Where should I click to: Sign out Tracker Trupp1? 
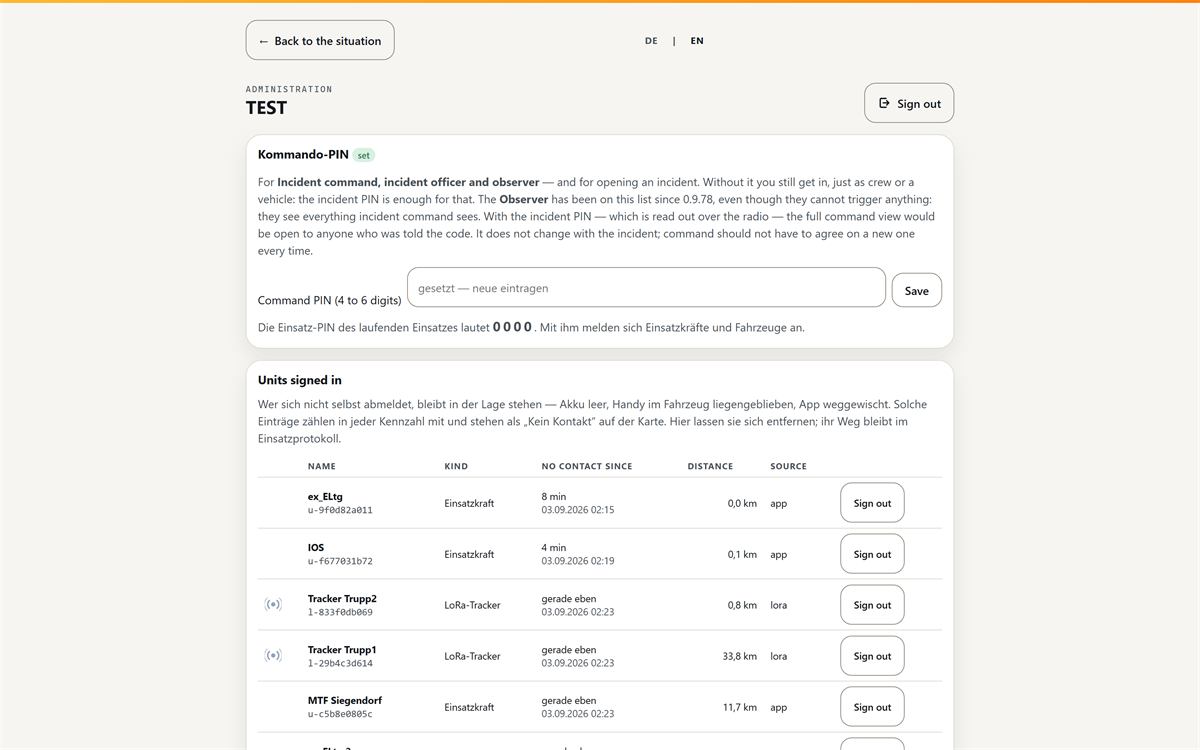coord(872,656)
